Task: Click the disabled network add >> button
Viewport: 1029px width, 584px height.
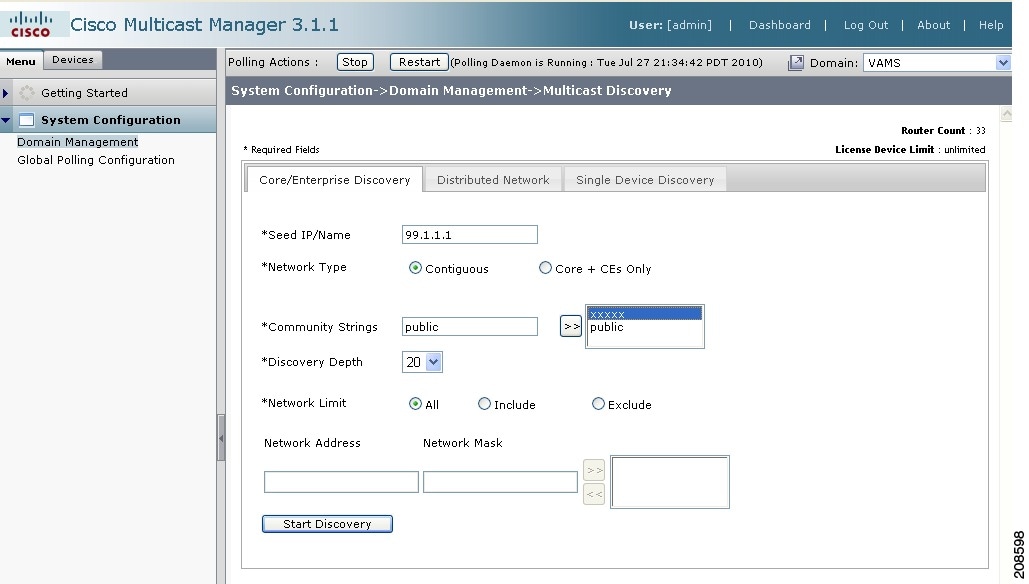Action: (594, 470)
